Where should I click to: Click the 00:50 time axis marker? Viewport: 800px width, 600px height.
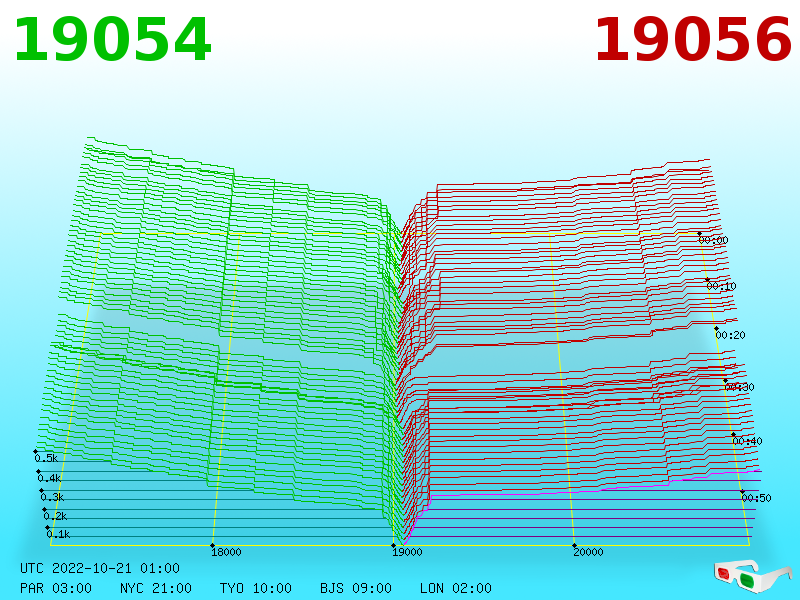point(756,498)
